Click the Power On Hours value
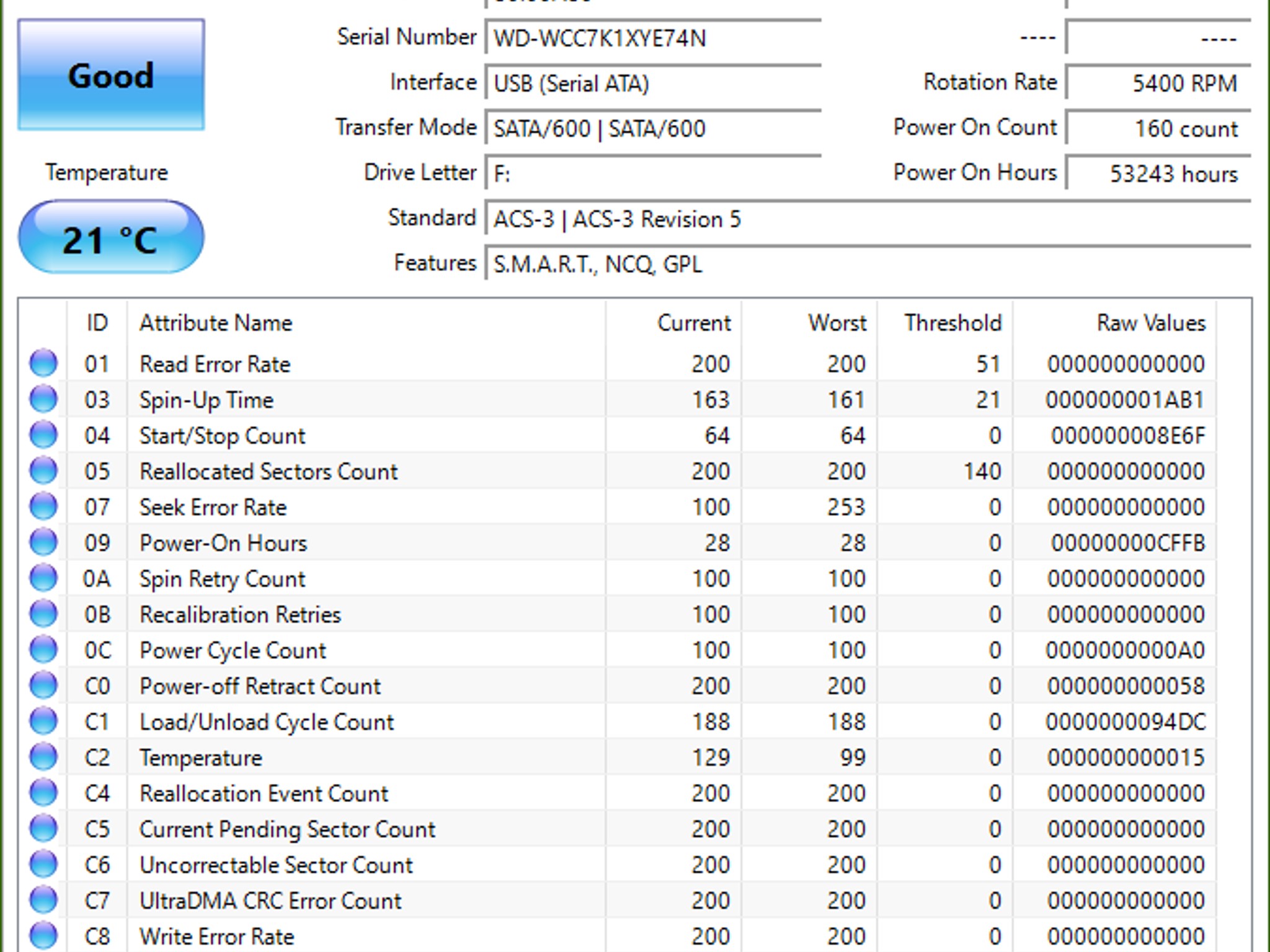1270x952 pixels. coord(1158,174)
